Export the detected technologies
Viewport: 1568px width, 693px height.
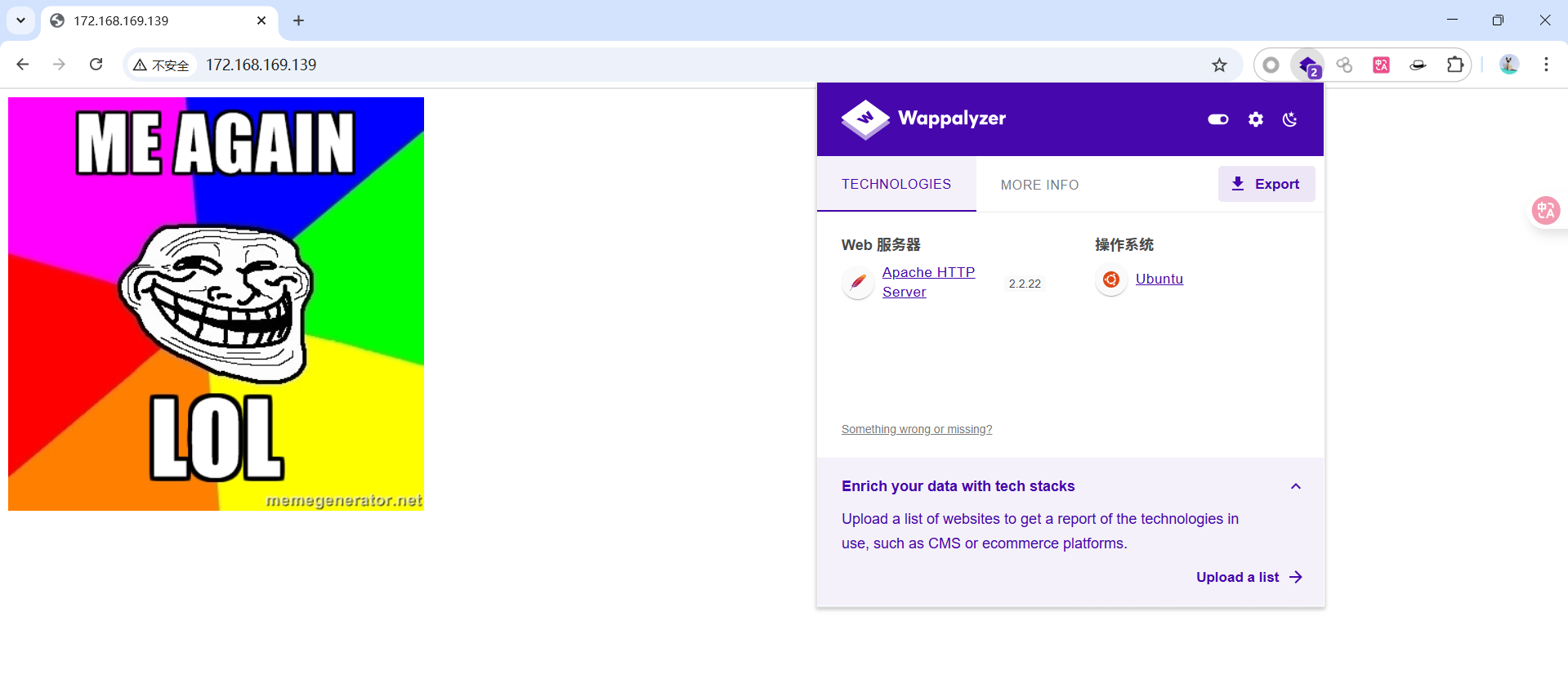click(1266, 184)
